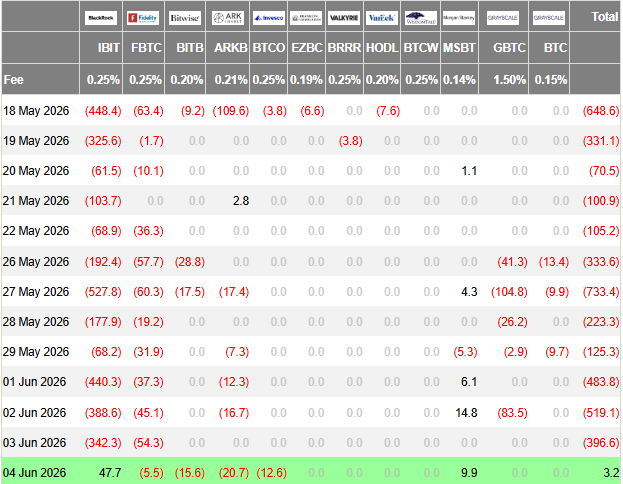The width and height of the screenshot is (623, 484).
Task: Select the 18 May 2026 date row
Action: 311,110
